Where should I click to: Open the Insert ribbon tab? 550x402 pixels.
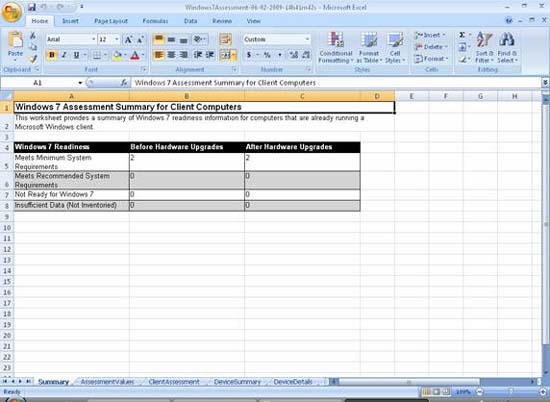70,21
